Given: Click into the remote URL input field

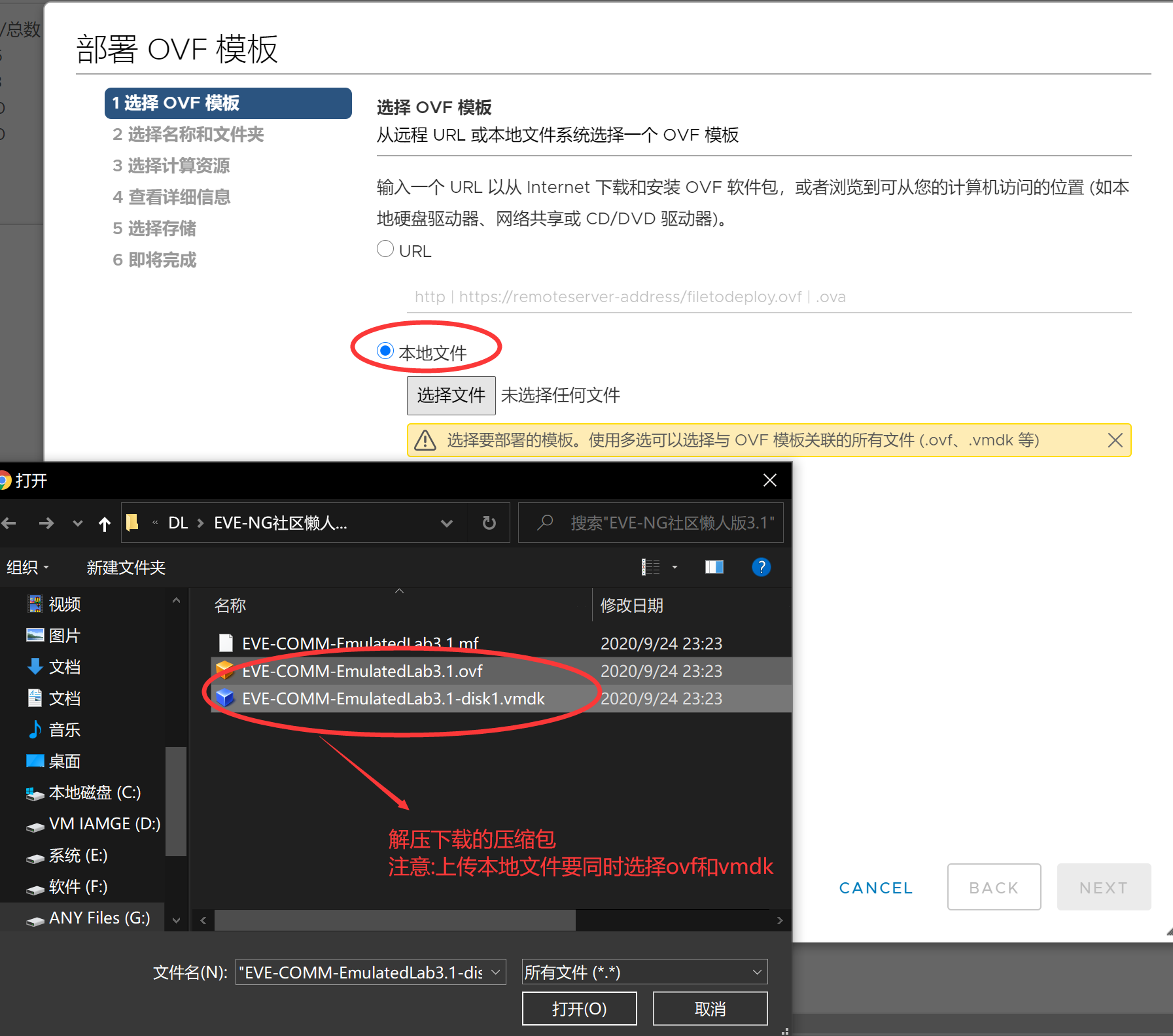Looking at the screenshot, I should (769, 297).
